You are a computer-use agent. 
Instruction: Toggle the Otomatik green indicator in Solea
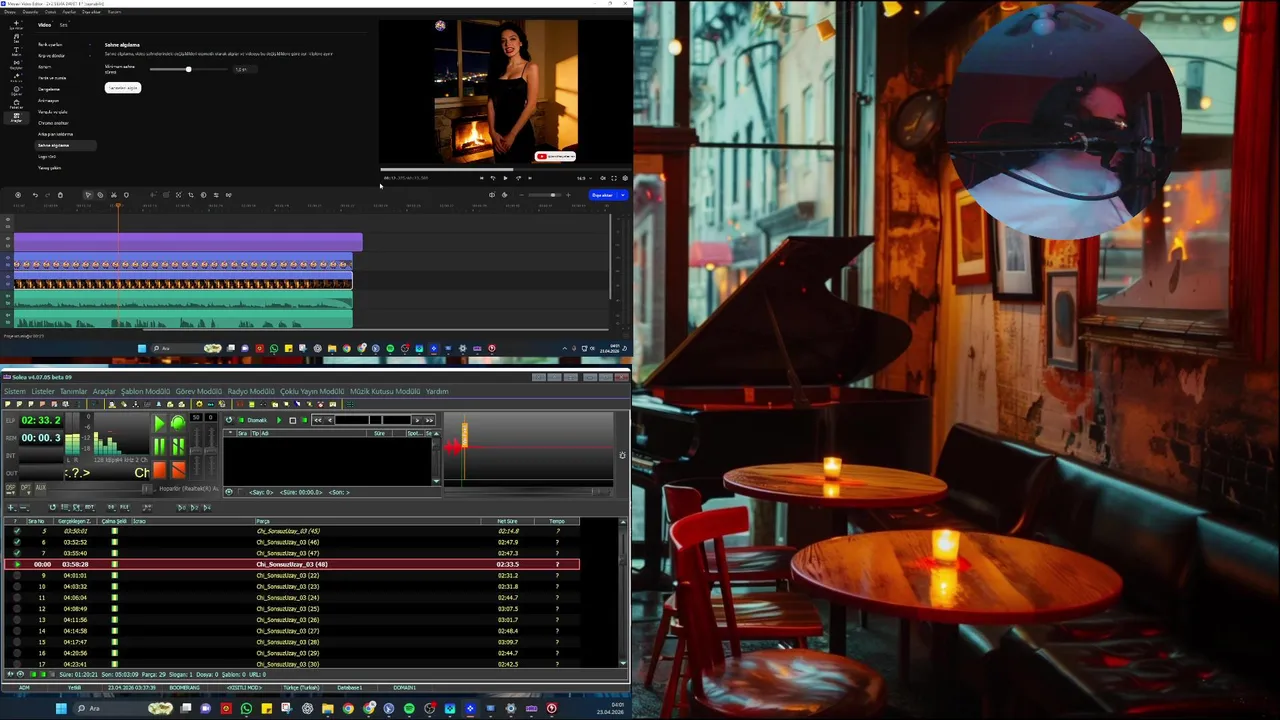241,420
